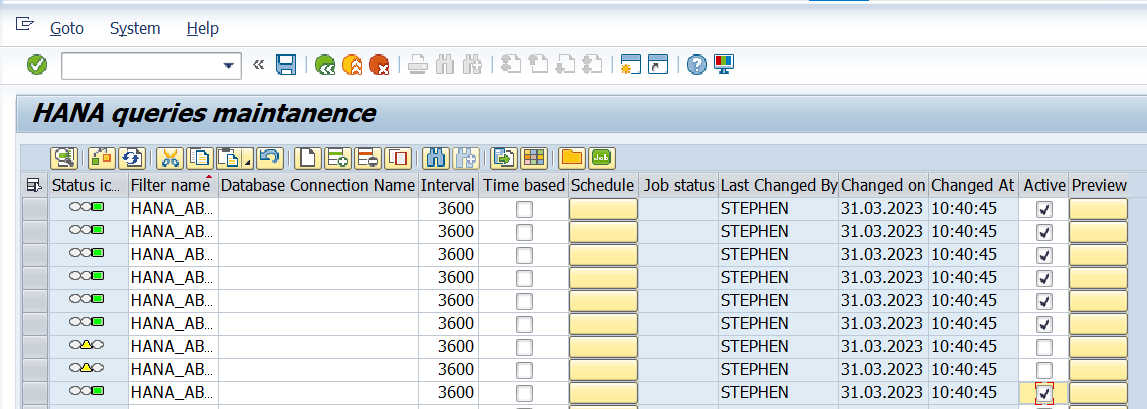Click the red Cancel icon
Screen dimensions: 1147x409
pos(379,65)
